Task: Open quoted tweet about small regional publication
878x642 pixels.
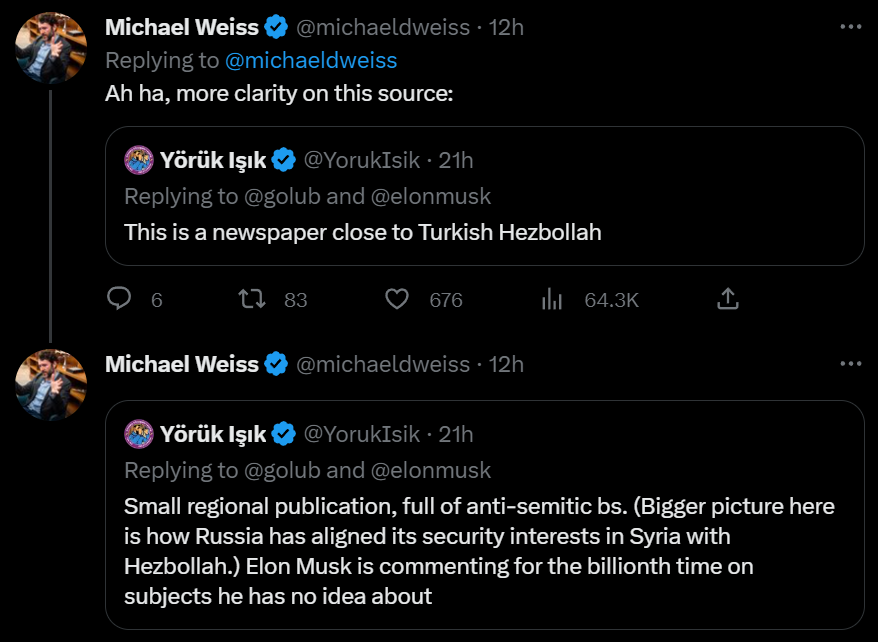Action: [484, 550]
